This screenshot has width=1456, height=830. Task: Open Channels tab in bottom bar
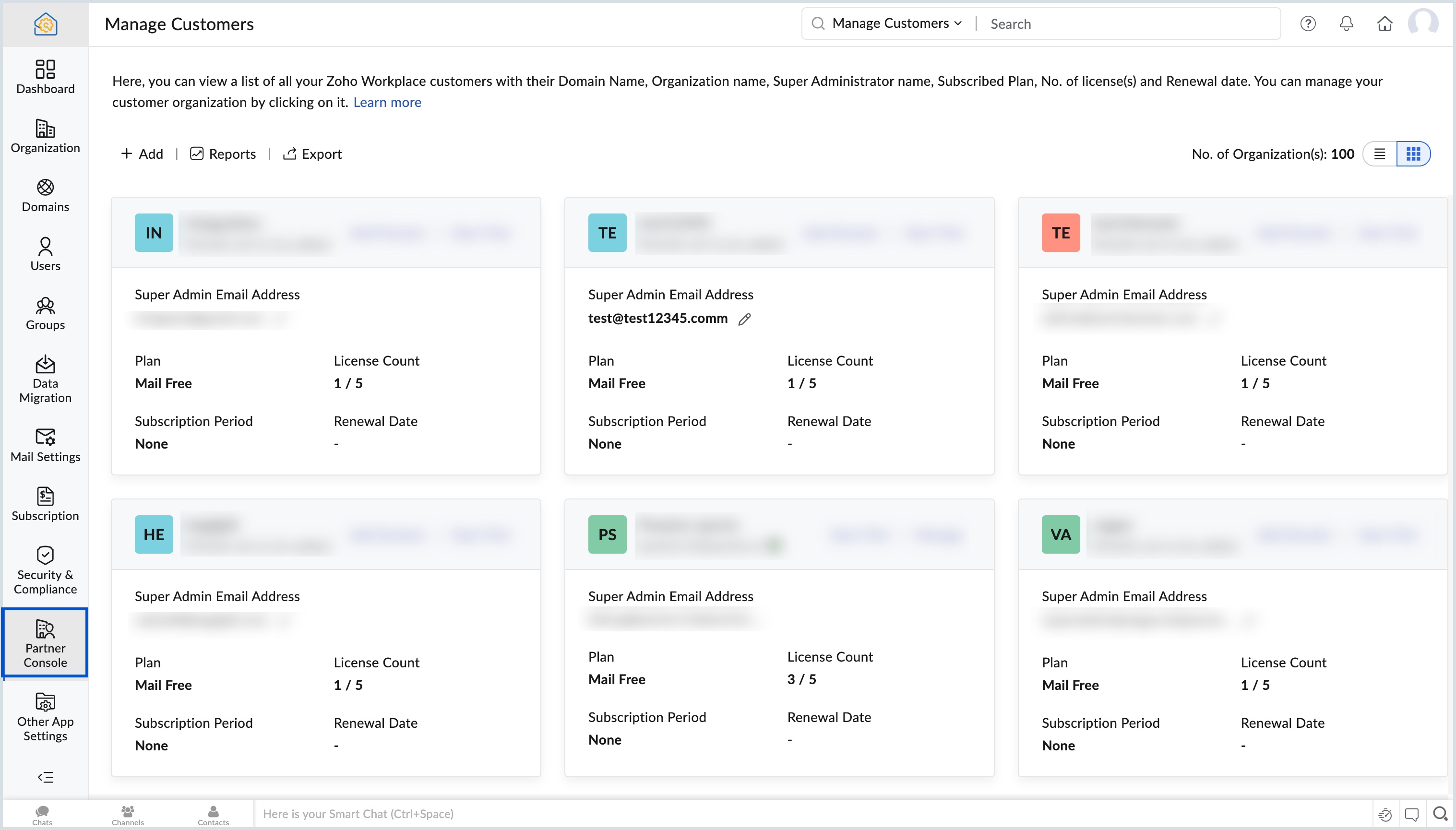128,815
